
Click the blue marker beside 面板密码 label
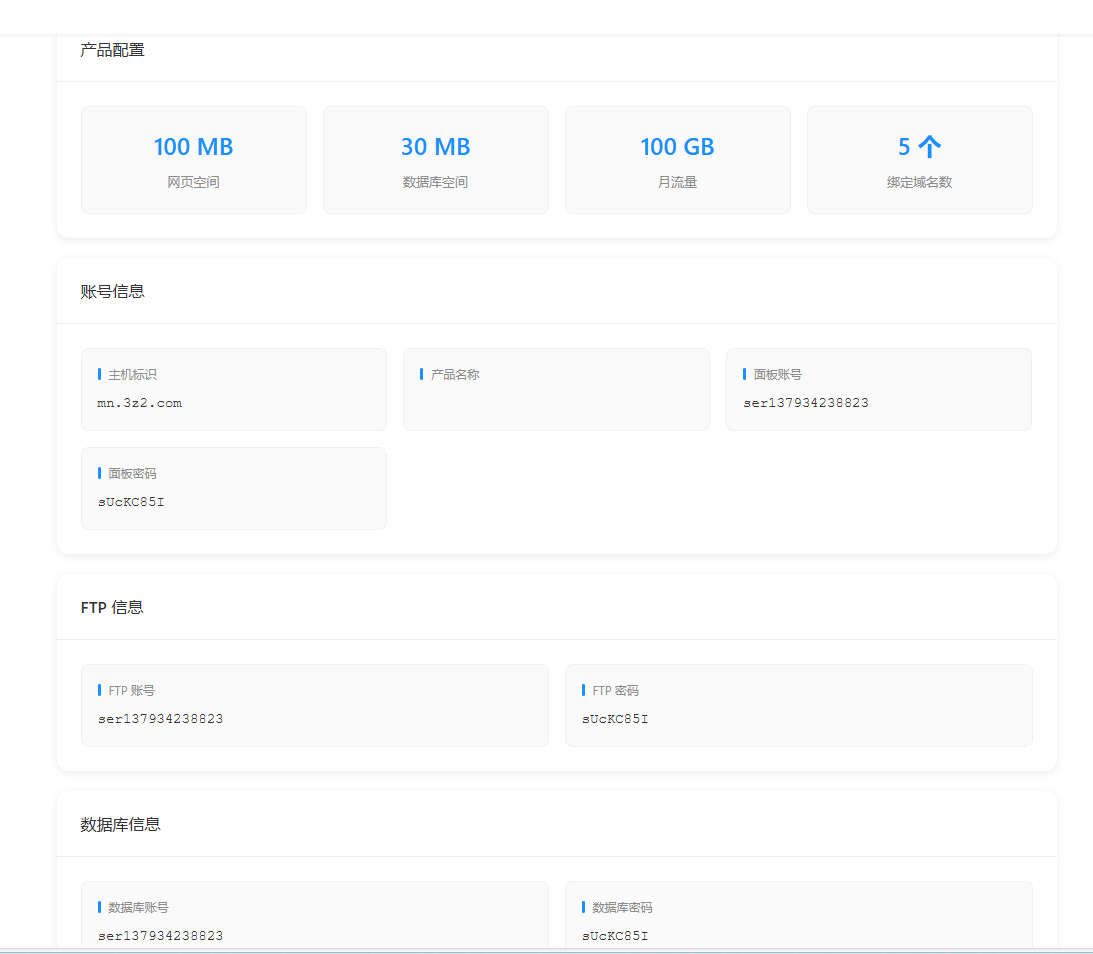click(99, 473)
